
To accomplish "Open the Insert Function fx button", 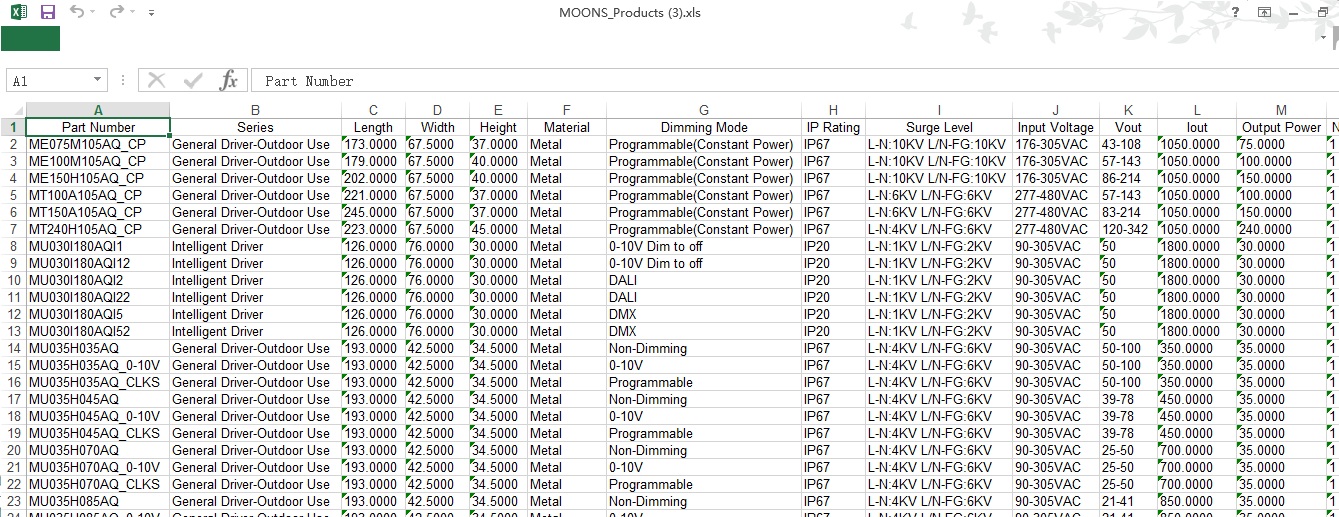I will pos(228,81).
